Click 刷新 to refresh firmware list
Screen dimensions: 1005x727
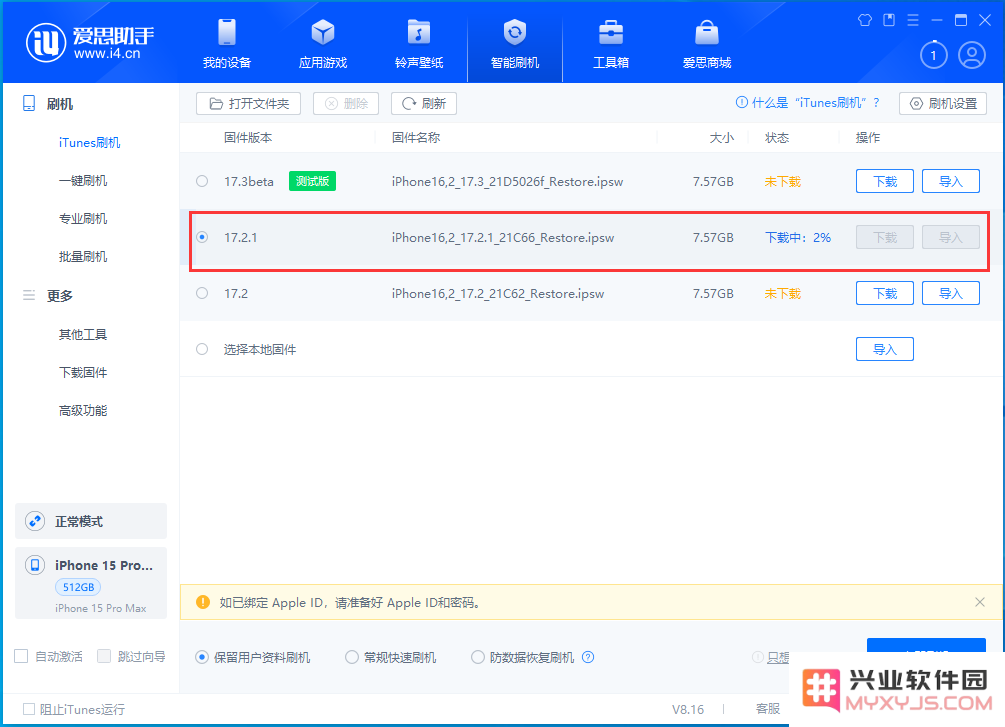tap(424, 103)
